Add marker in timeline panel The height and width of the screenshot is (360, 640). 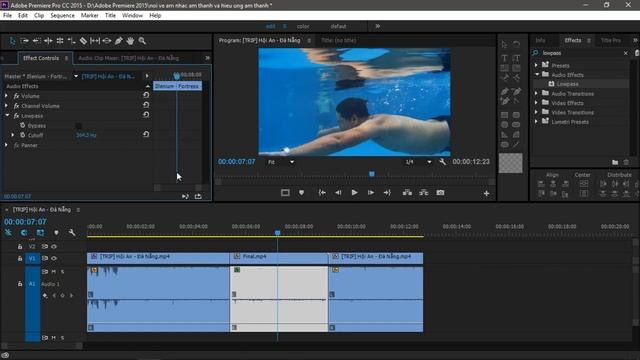pos(56,233)
